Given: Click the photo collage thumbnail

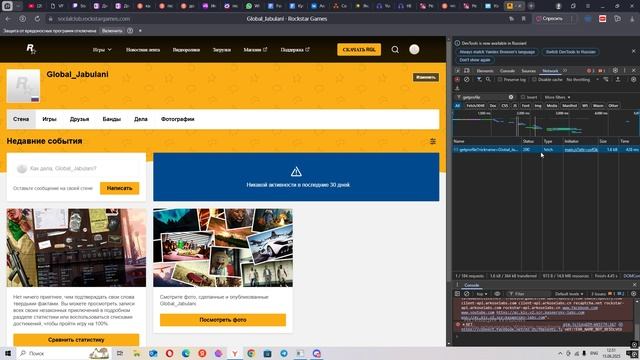Looking at the screenshot, I should tap(223, 248).
